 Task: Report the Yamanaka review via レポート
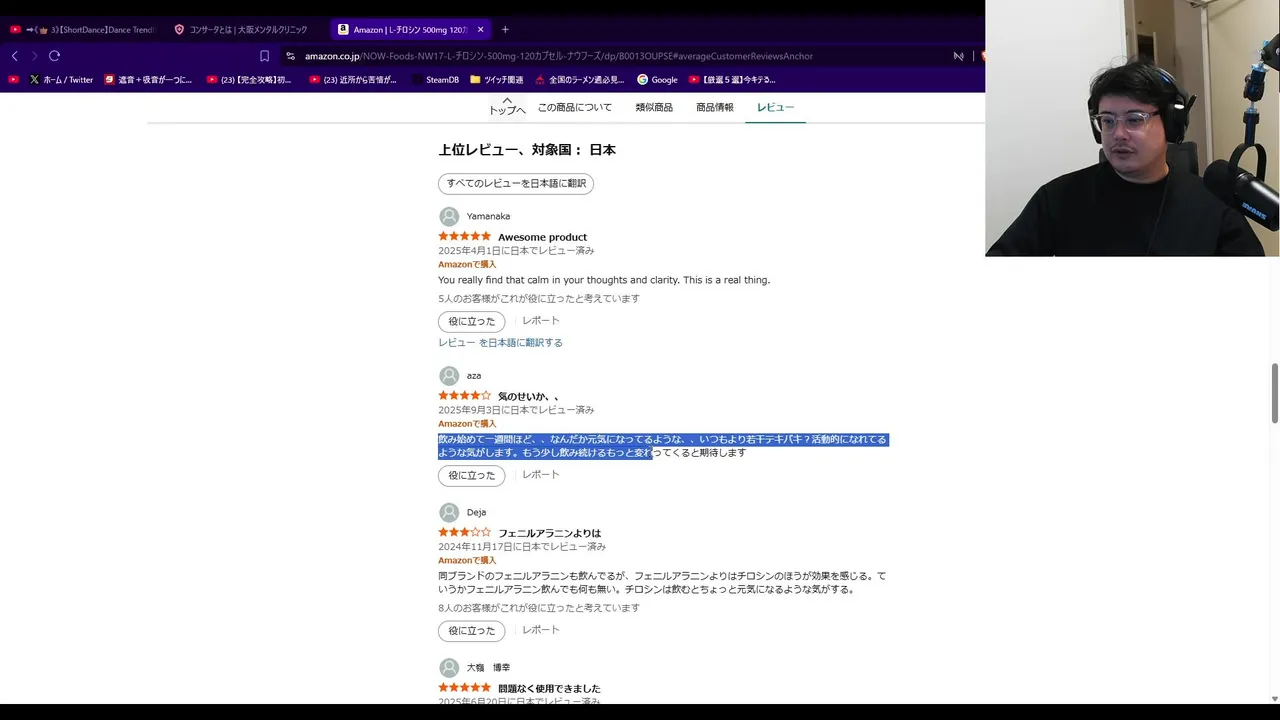click(x=541, y=321)
